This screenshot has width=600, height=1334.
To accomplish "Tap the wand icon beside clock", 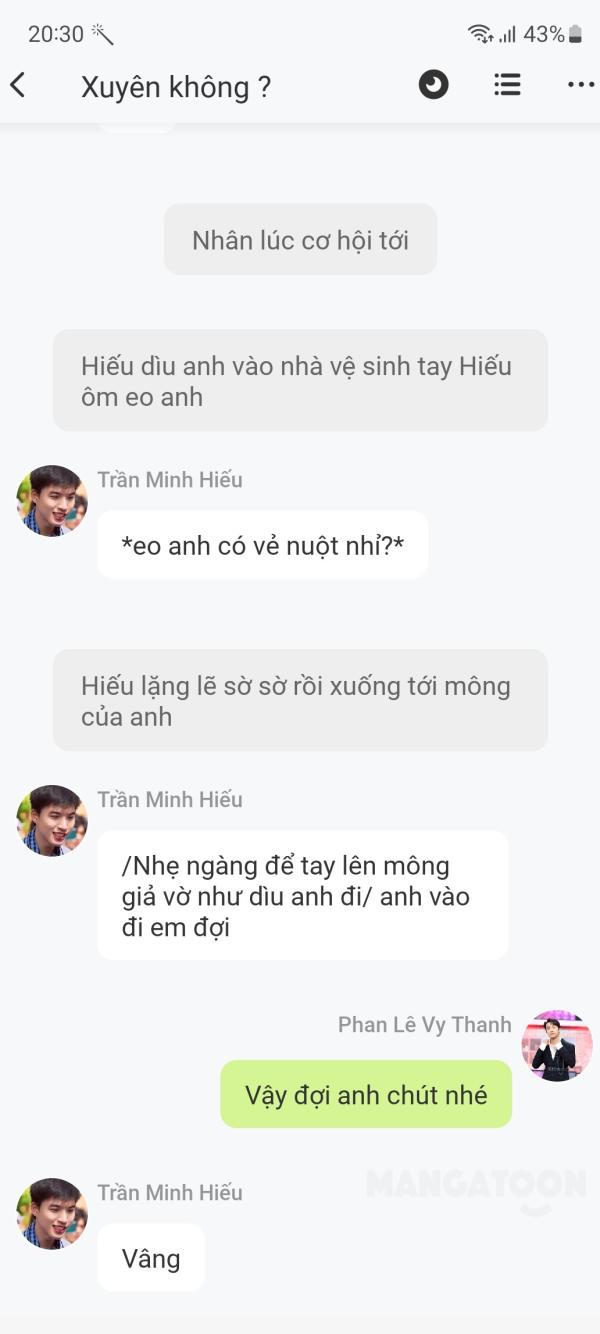I will point(102,34).
